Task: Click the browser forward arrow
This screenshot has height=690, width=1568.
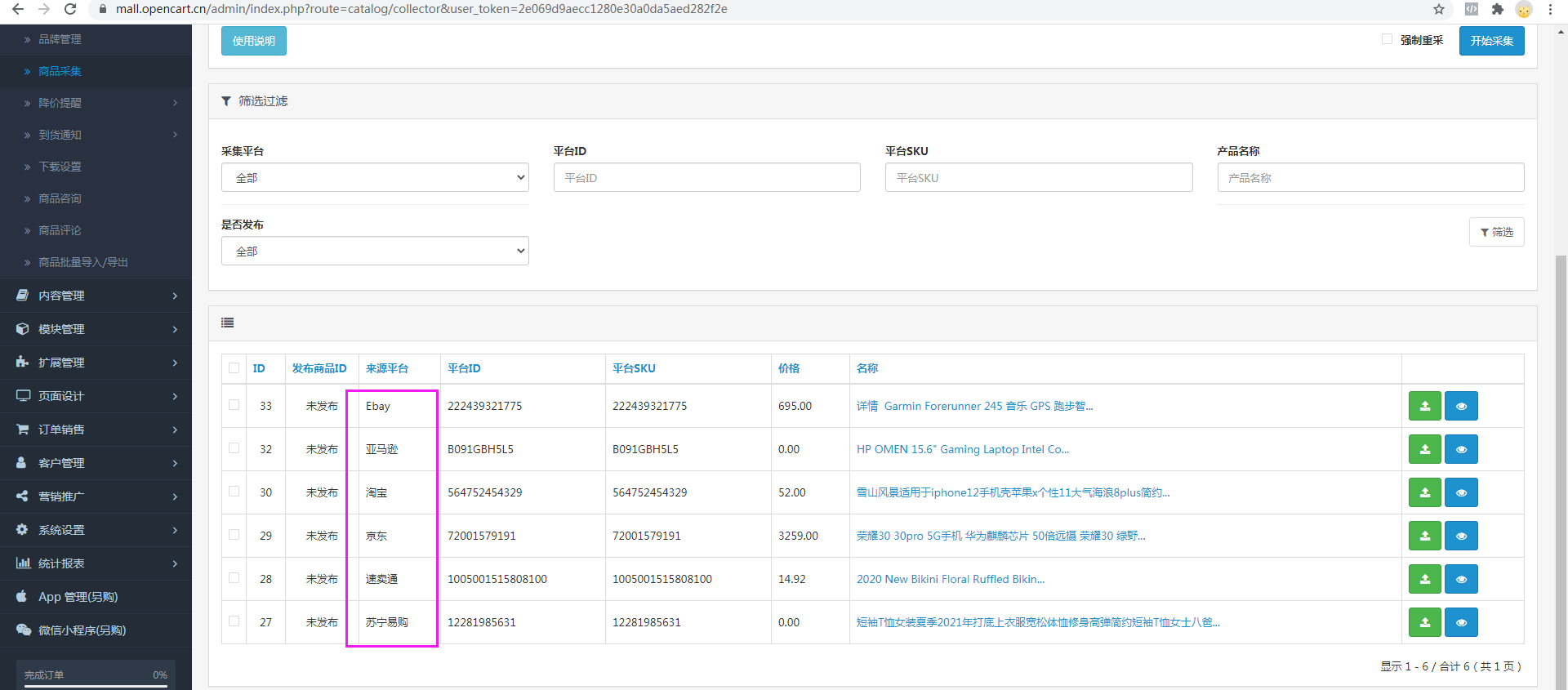Action: [44, 9]
